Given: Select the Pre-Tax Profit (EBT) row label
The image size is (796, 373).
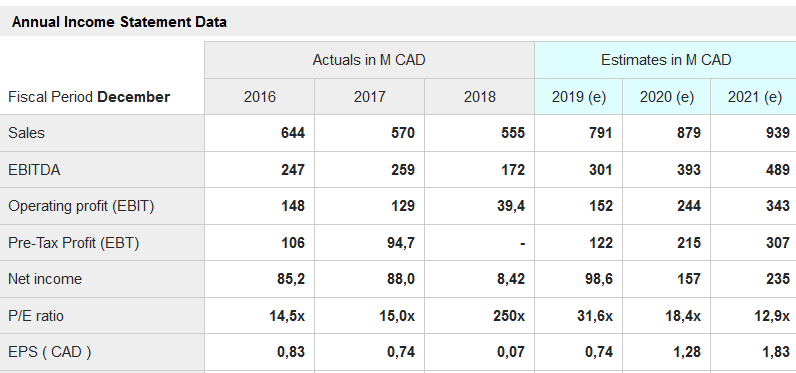Looking at the screenshot, I should (74, 243).
